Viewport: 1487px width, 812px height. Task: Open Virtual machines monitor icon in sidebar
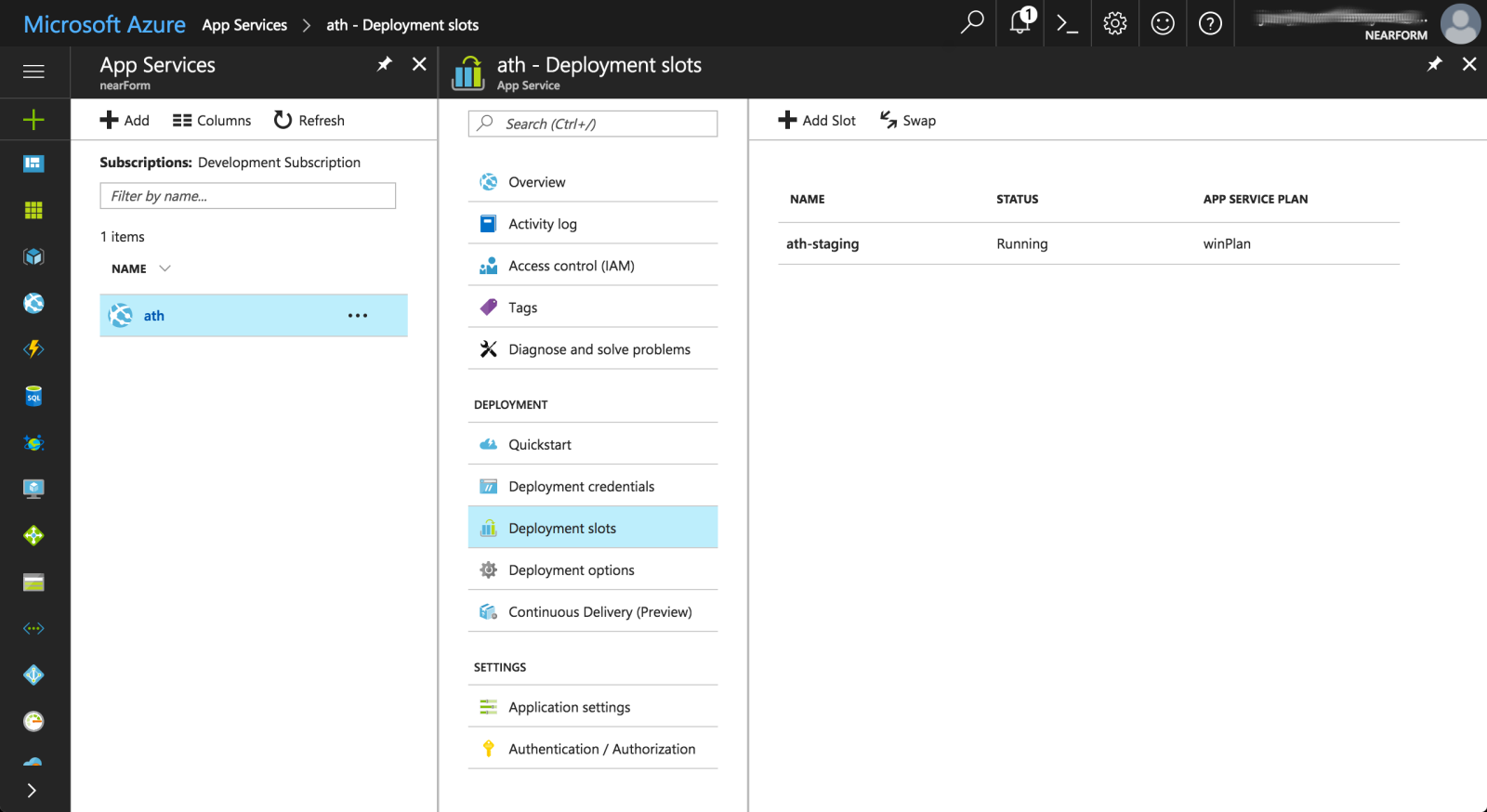coord(33,489)
